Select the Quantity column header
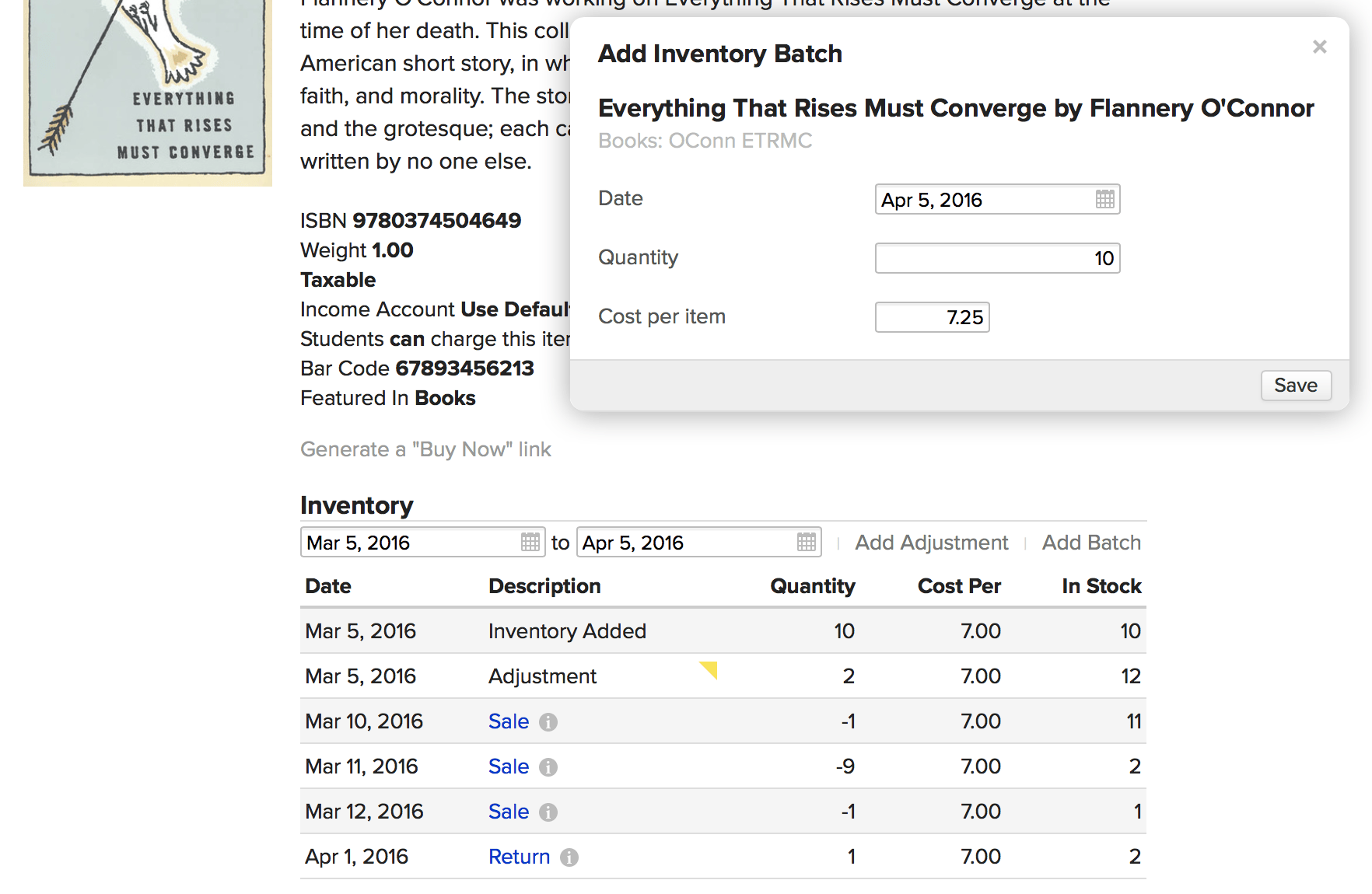The image size is (1372, 894). point(812,586)
